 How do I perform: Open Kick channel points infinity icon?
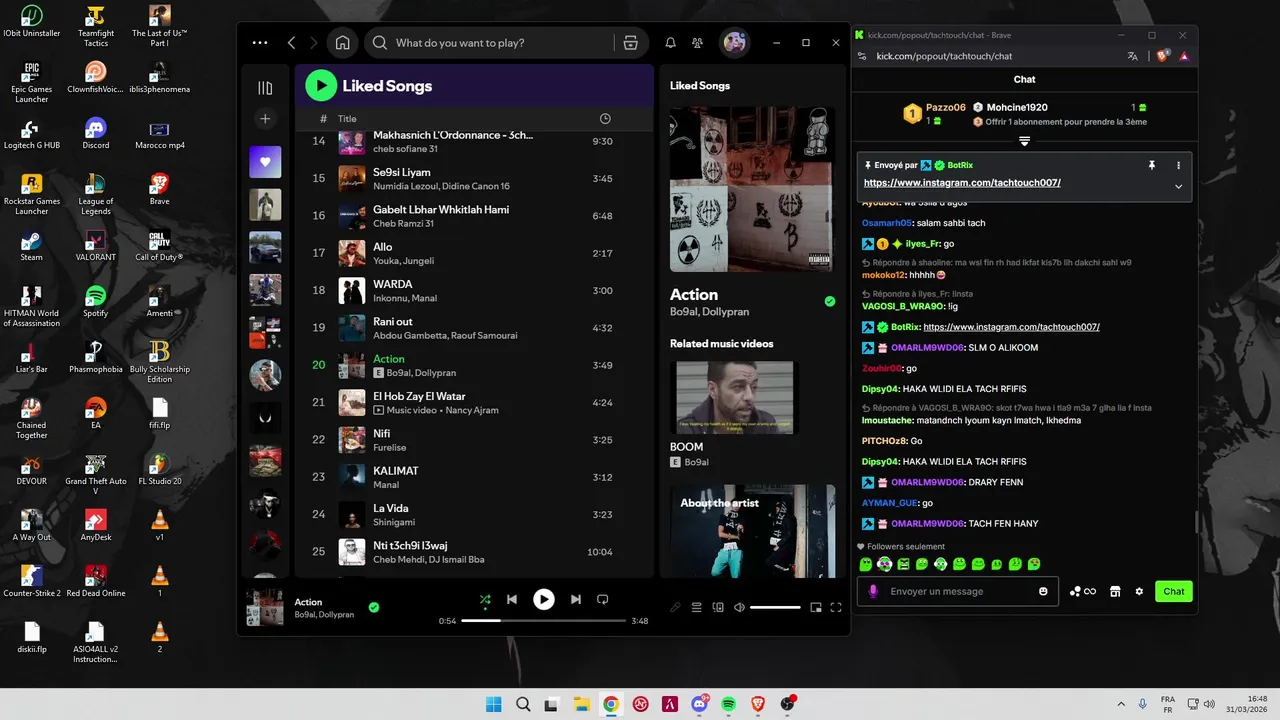point(1083,591)
